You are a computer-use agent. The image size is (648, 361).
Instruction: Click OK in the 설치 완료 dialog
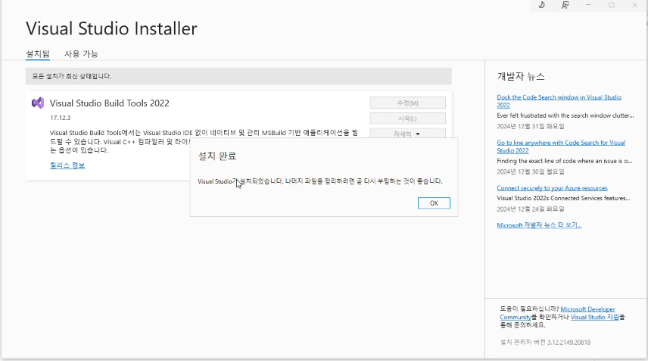click(434, 203)
